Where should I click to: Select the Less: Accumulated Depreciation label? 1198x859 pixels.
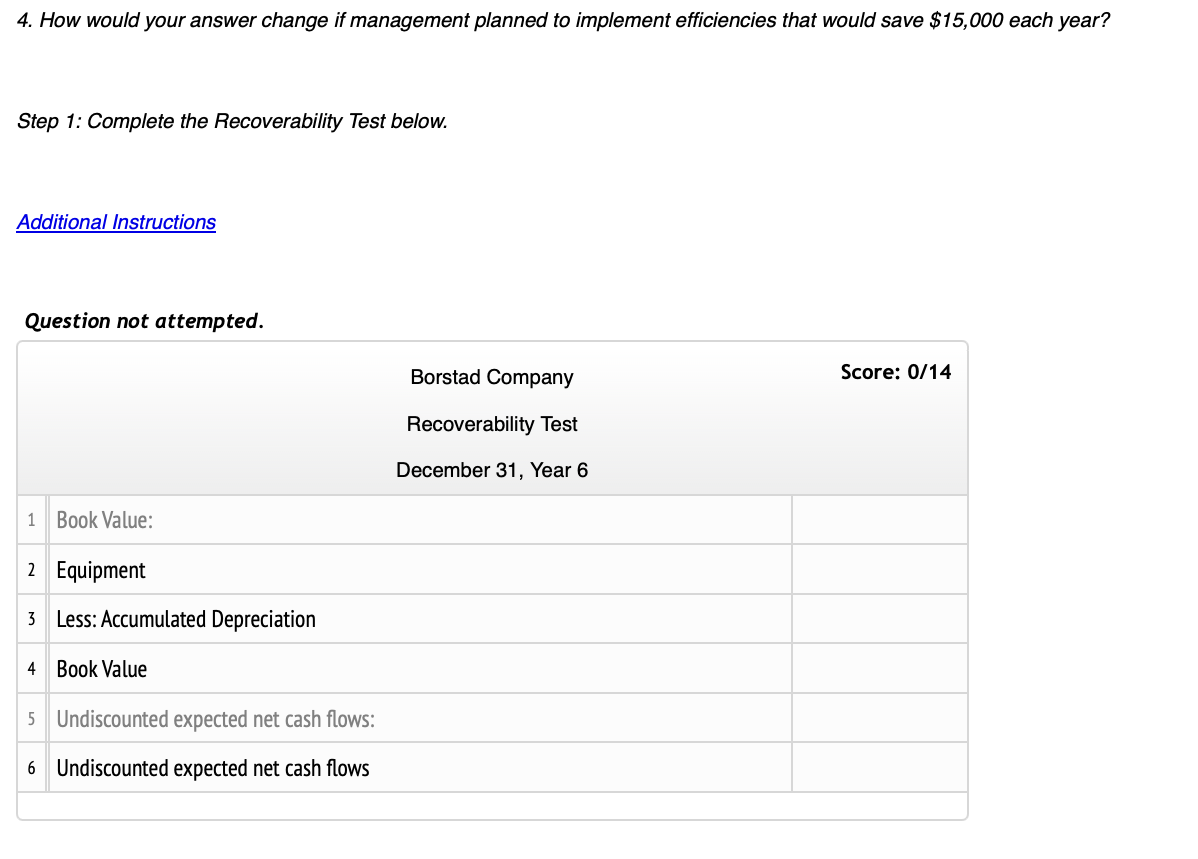point(186,618)
